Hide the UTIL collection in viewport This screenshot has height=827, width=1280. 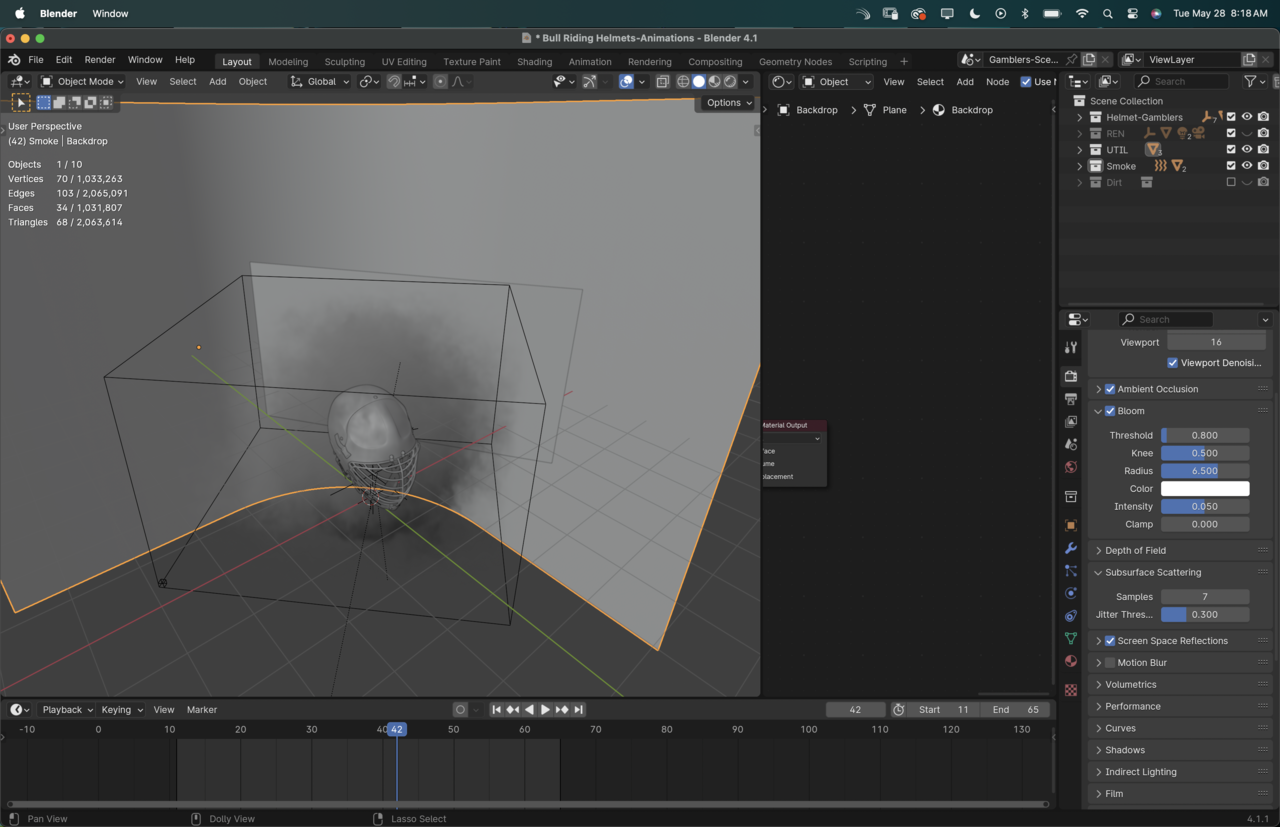coord(1247,150)
